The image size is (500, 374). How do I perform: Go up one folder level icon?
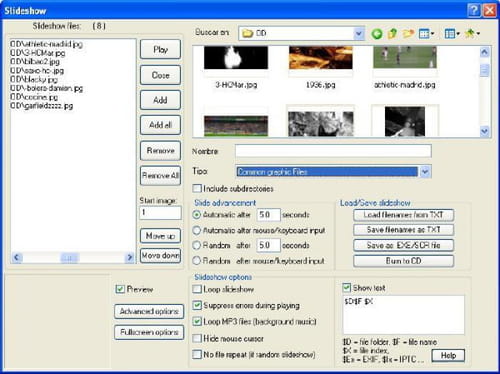392,33
